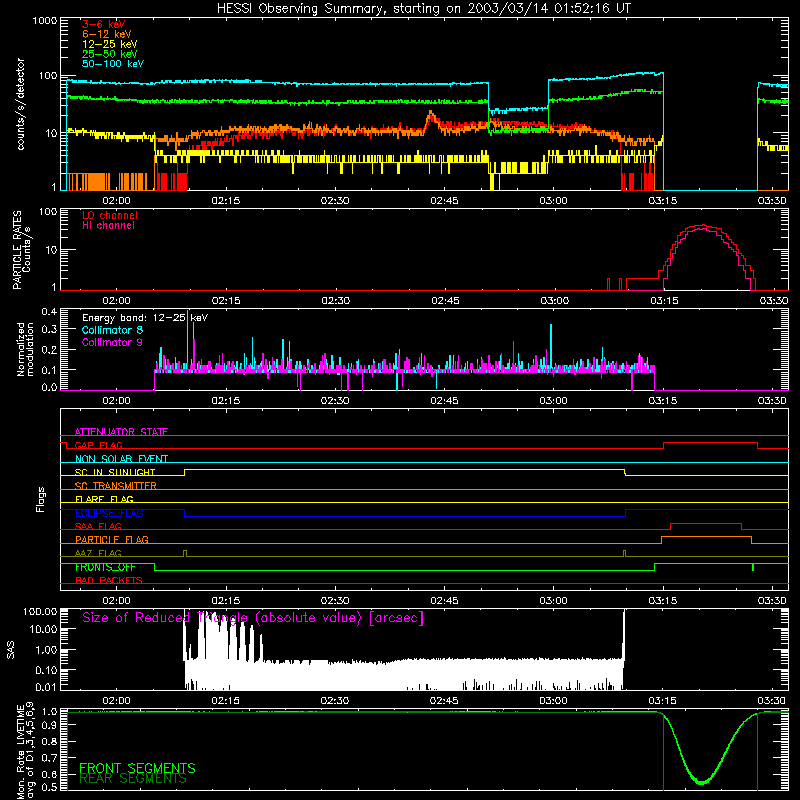Click the livetime dip minimum near 03:20
The image size is (800, 800).
702,782
